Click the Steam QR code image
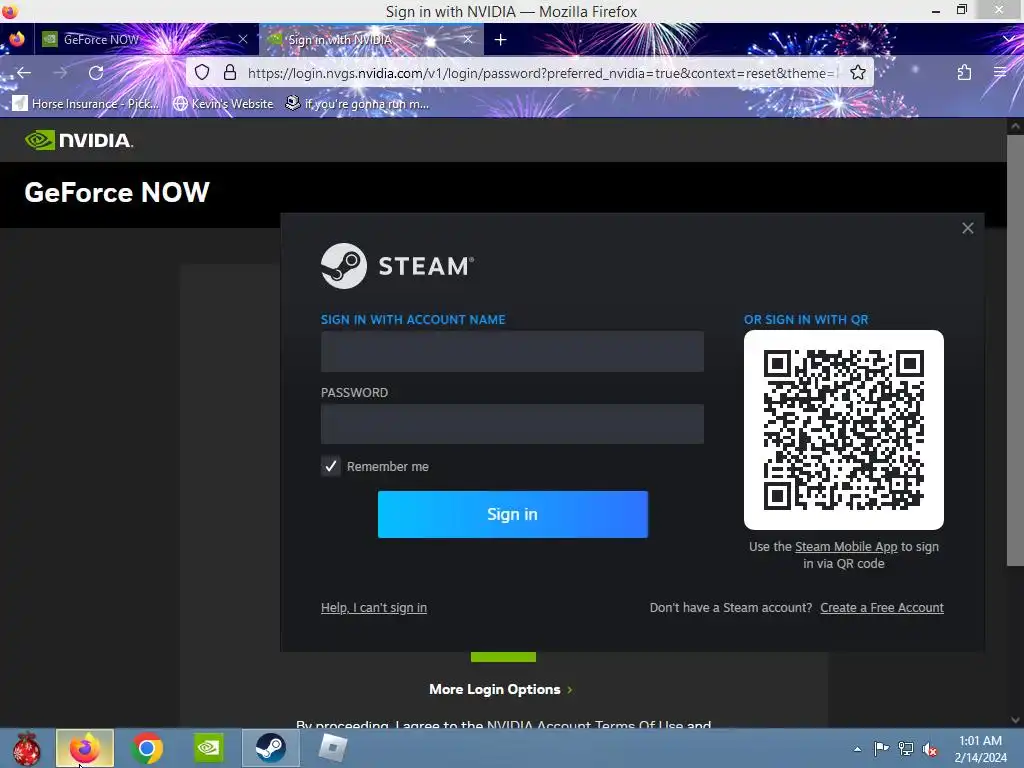This screenshot has width=1024, height=768. coord(844,430)
